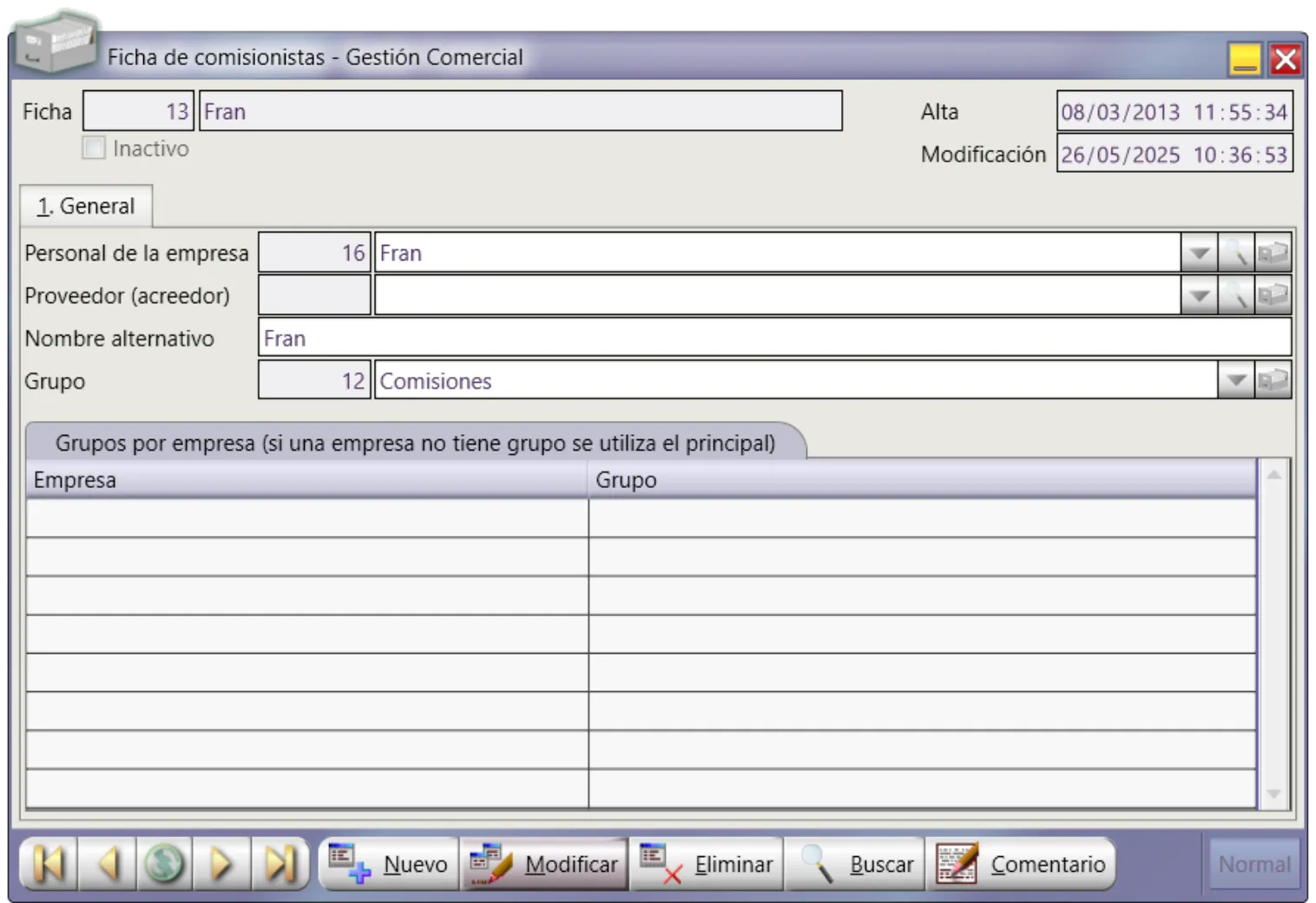The image size is (1316, 903).
Task: Go to the first record
Action: 49,864
